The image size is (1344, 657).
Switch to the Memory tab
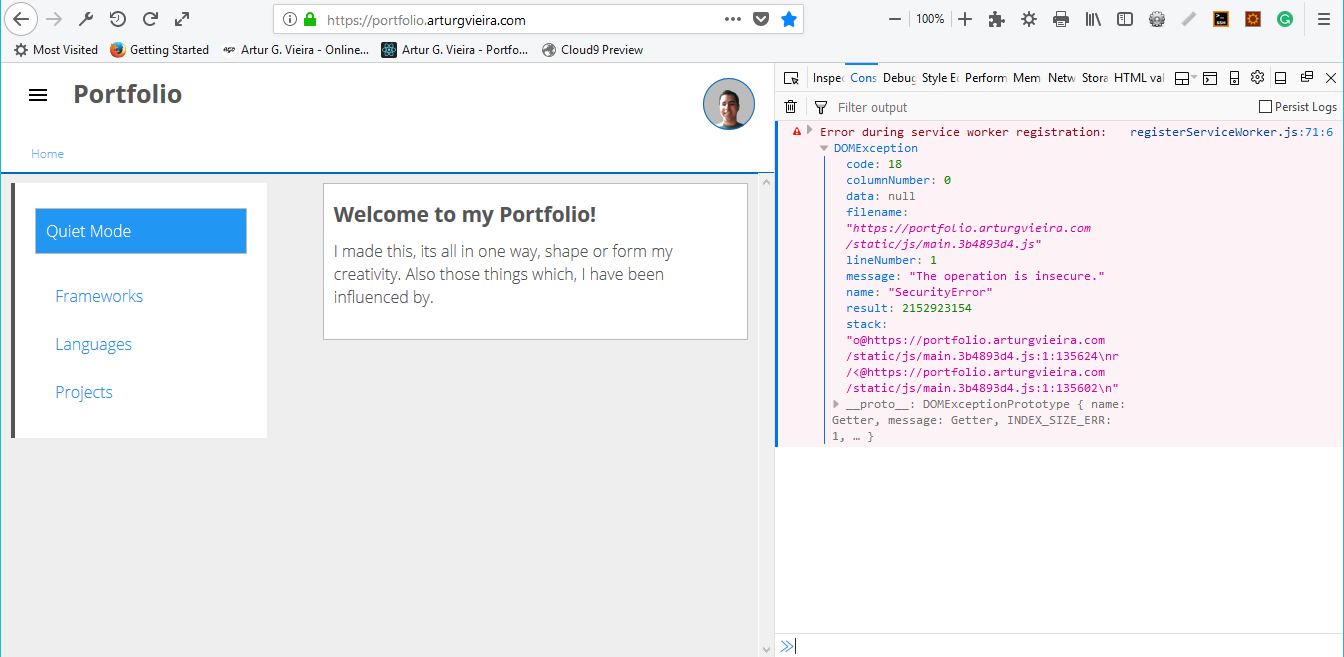(1027, 78)
